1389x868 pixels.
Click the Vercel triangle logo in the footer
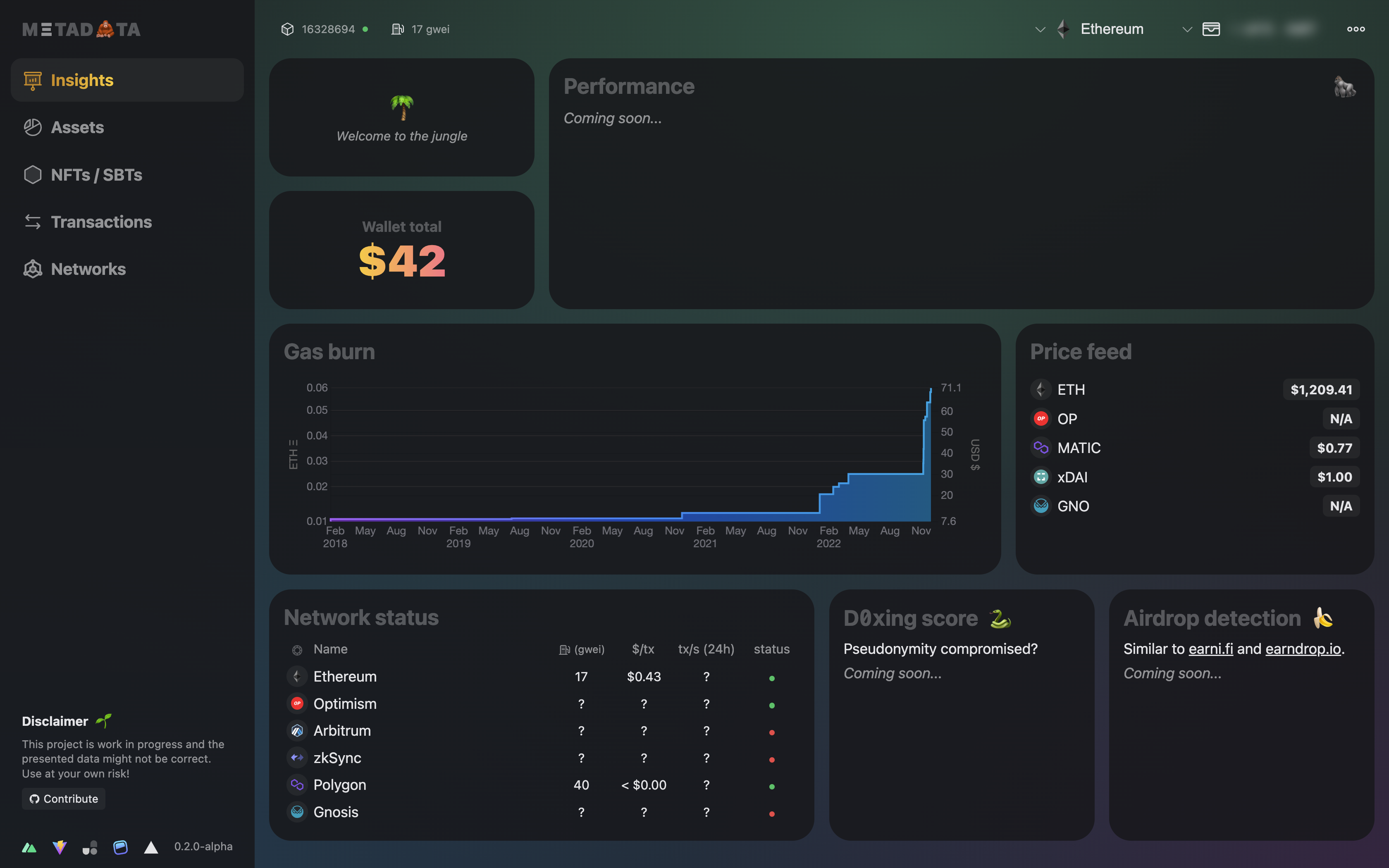click(150, 846)
